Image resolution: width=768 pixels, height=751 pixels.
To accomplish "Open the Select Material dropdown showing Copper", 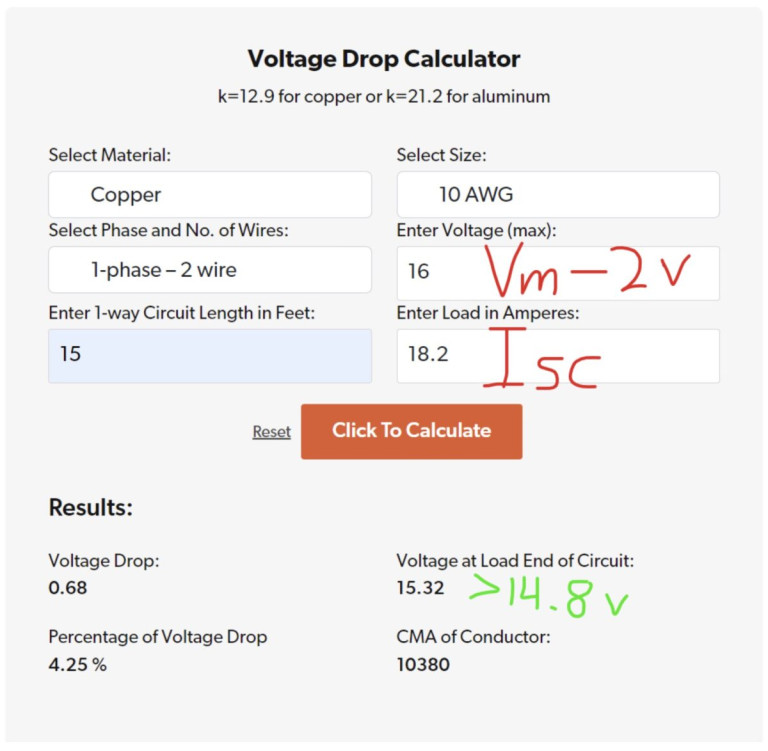I will (209, 195).
